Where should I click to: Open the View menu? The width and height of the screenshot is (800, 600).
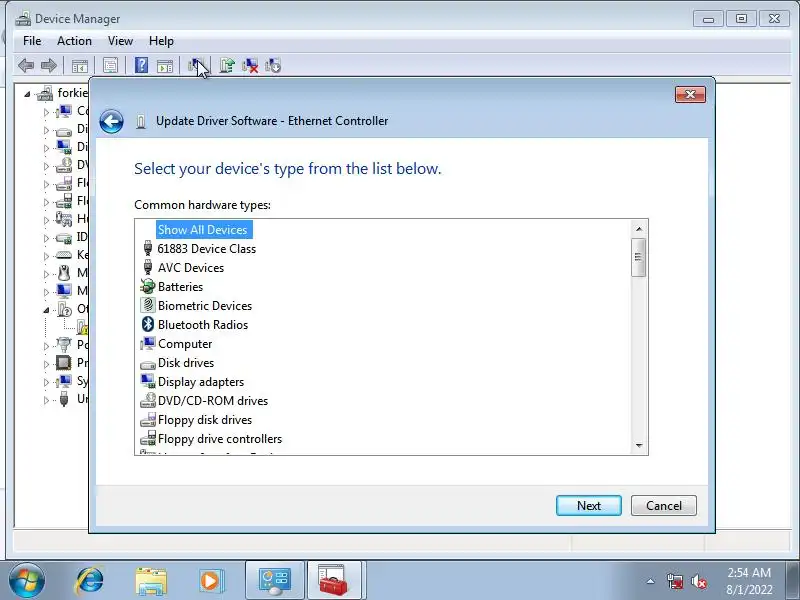[120, 41]
